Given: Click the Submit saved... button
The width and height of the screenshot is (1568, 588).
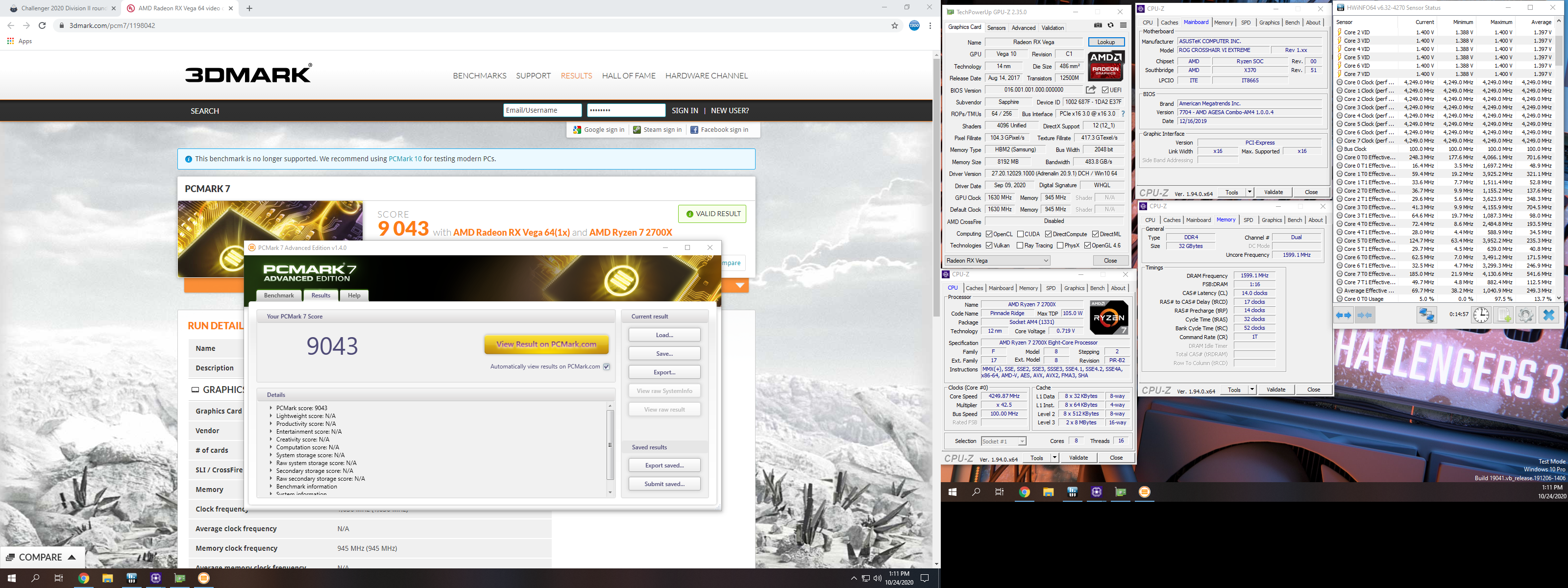Looking at the screenshot, I should 664,484.
